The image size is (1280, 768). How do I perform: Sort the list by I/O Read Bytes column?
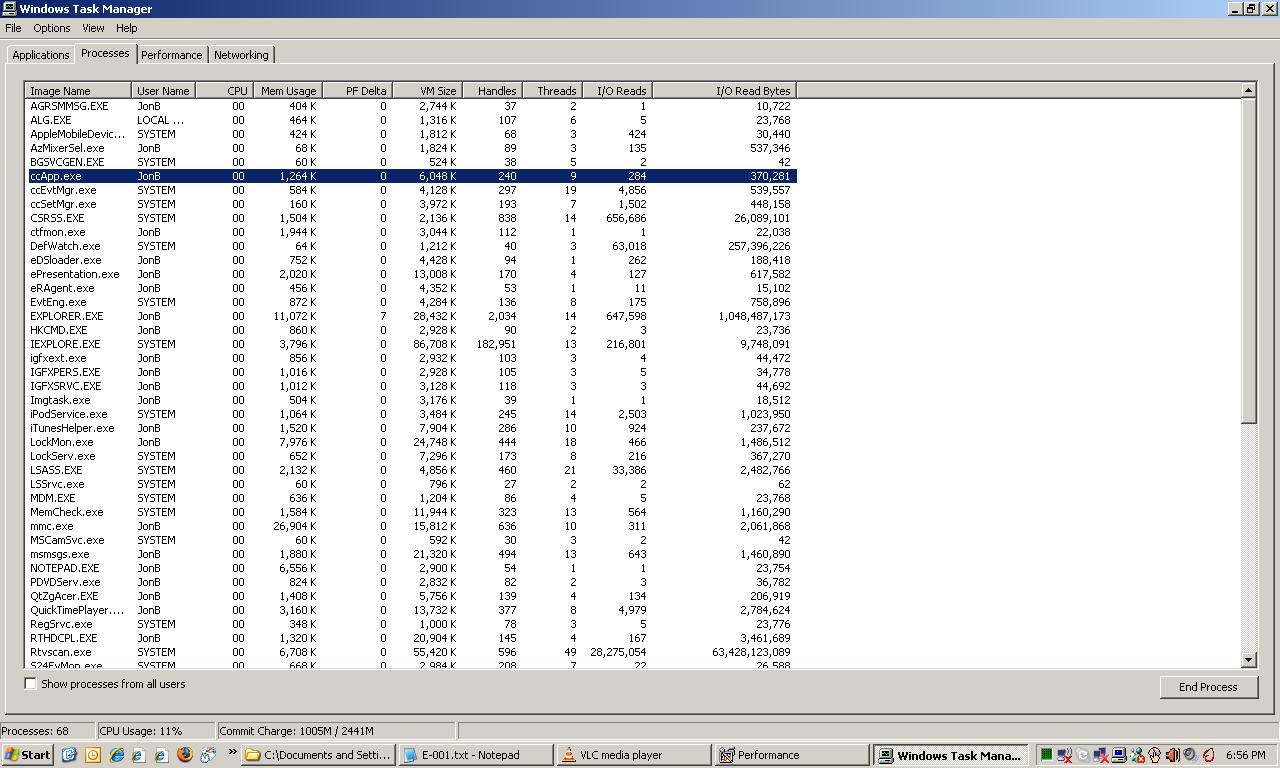[723, 91]
